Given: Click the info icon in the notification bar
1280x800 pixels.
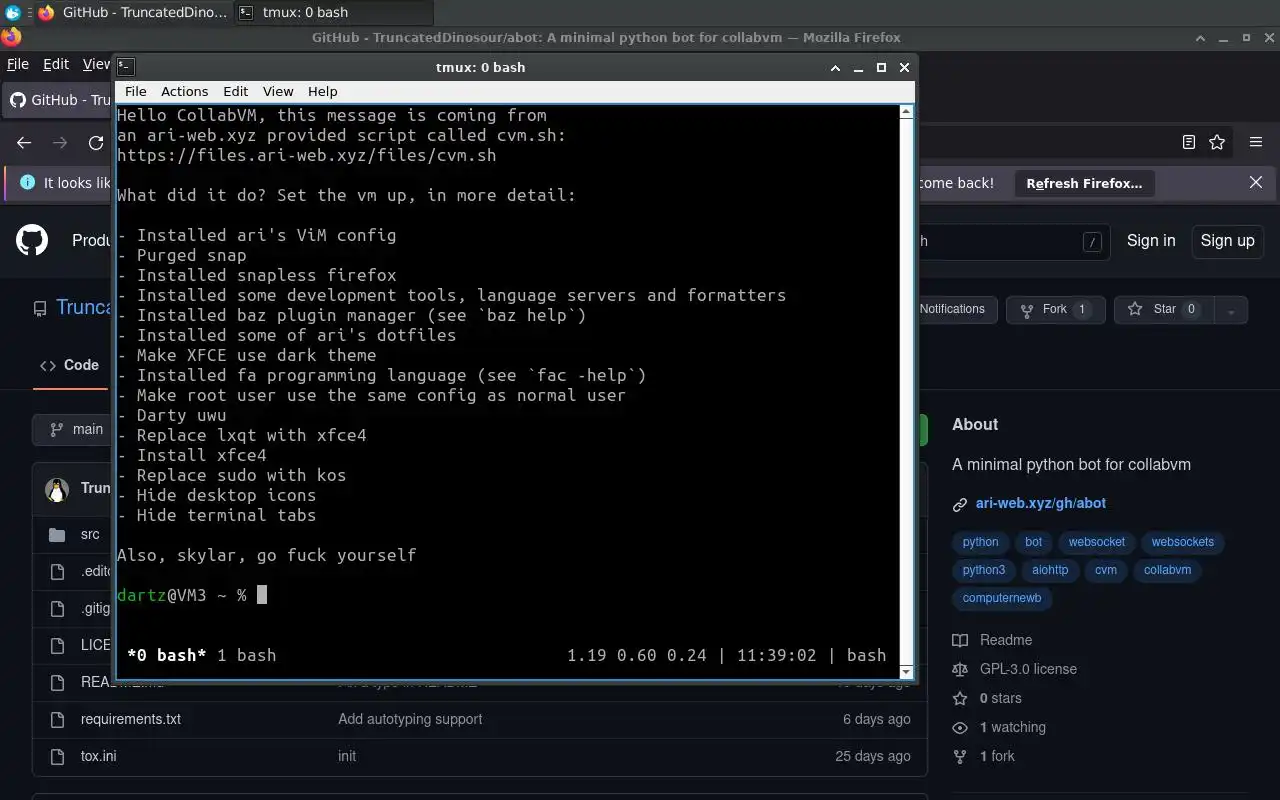Looking at the screenshot, I should coord(27,183).
